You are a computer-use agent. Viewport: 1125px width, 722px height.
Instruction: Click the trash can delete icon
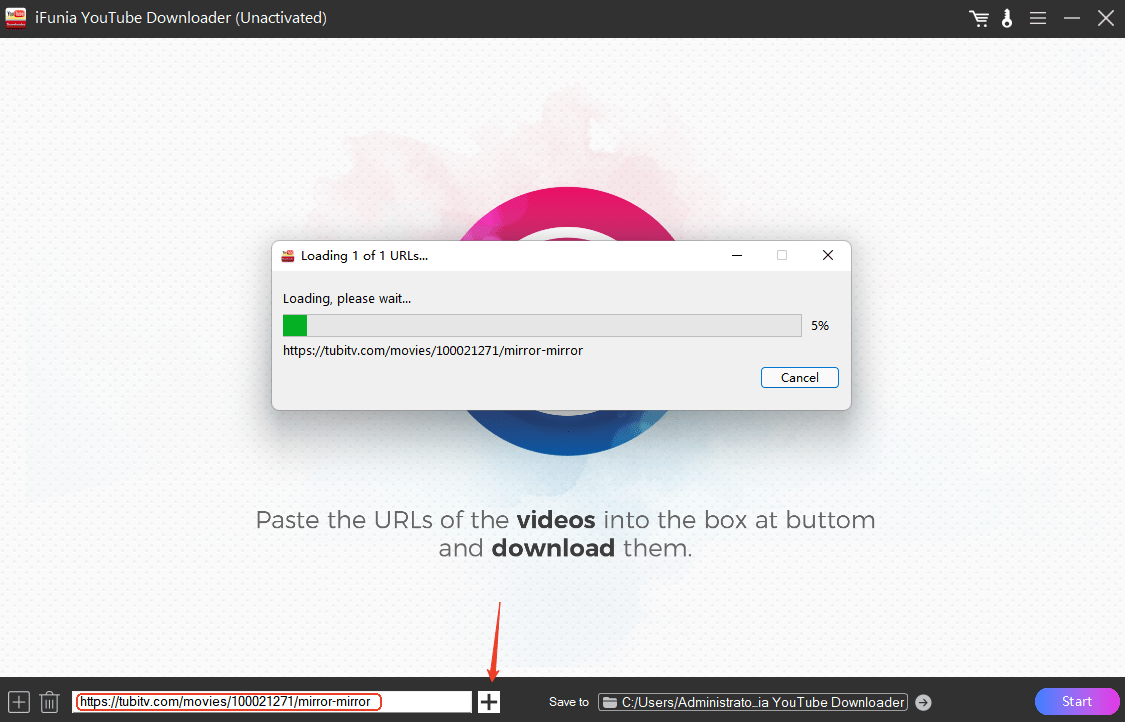click(50, 701)
